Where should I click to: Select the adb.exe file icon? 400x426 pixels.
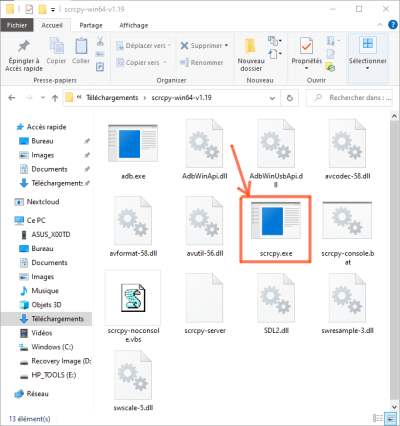click(133, 143)
